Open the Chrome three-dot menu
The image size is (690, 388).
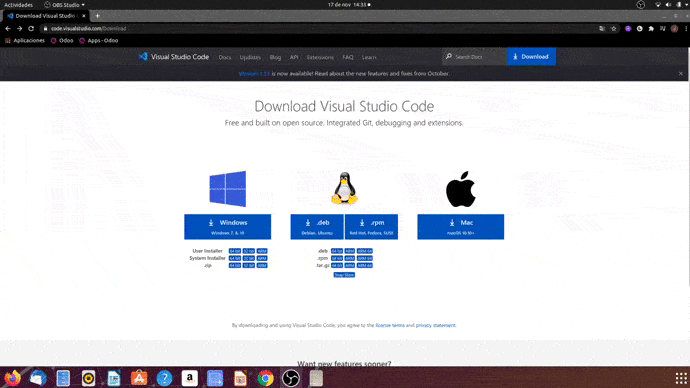[x=686, y=29]
